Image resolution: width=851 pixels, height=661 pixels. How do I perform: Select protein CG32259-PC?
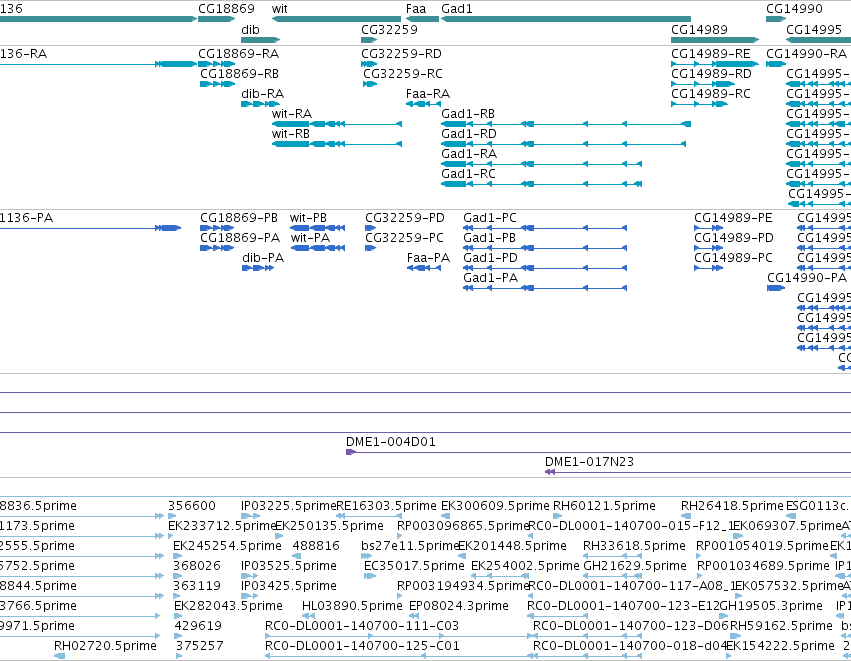[371, 248]
